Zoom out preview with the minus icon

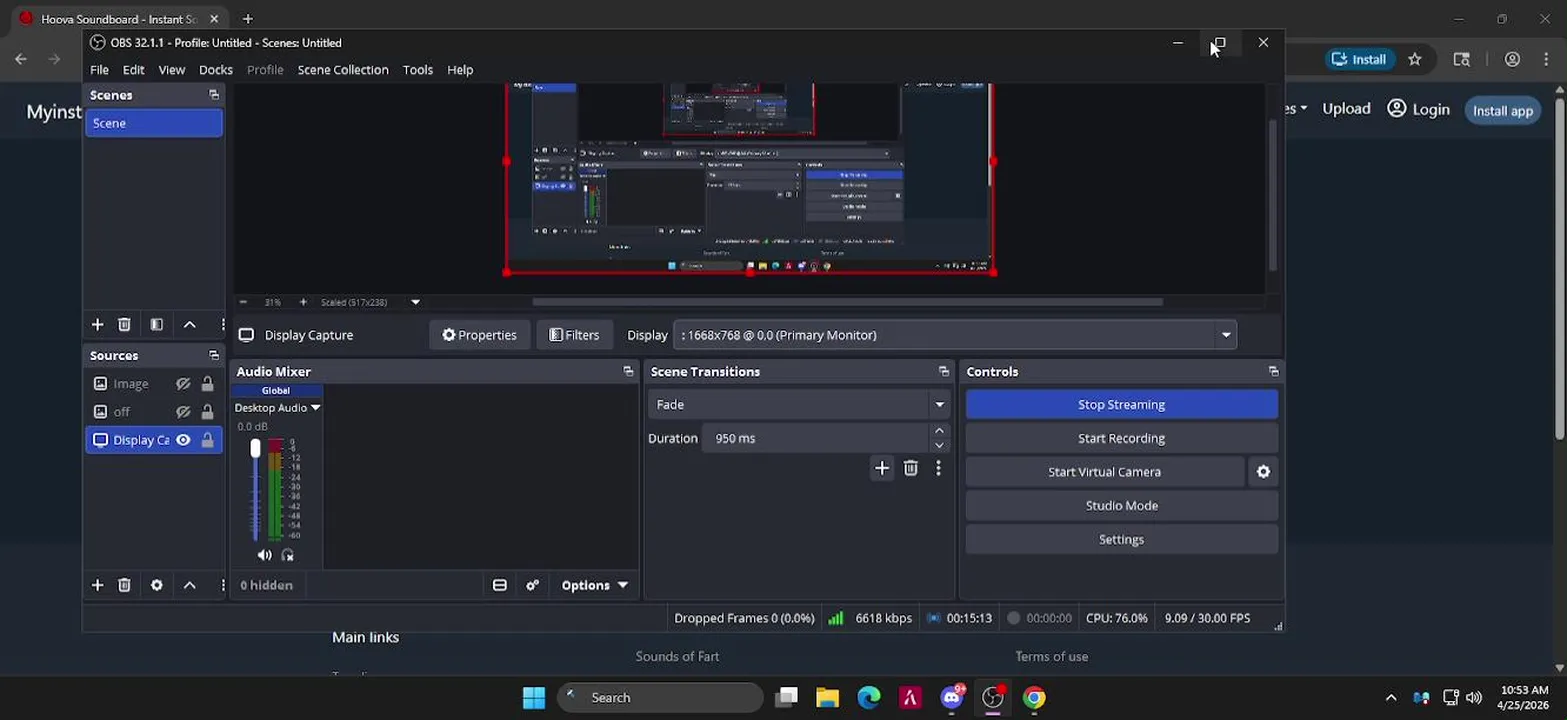coord(243,302)
